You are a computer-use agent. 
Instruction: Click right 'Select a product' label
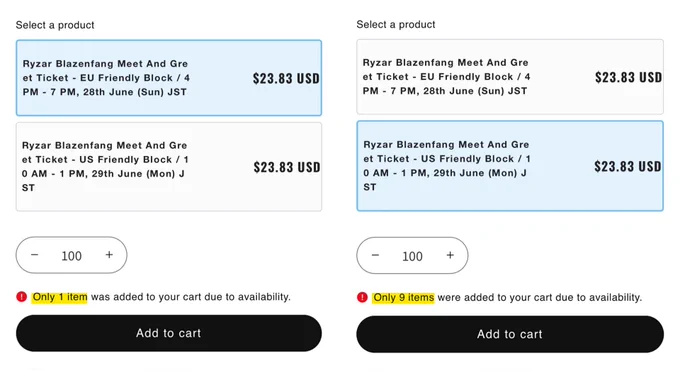coord(396,25)
